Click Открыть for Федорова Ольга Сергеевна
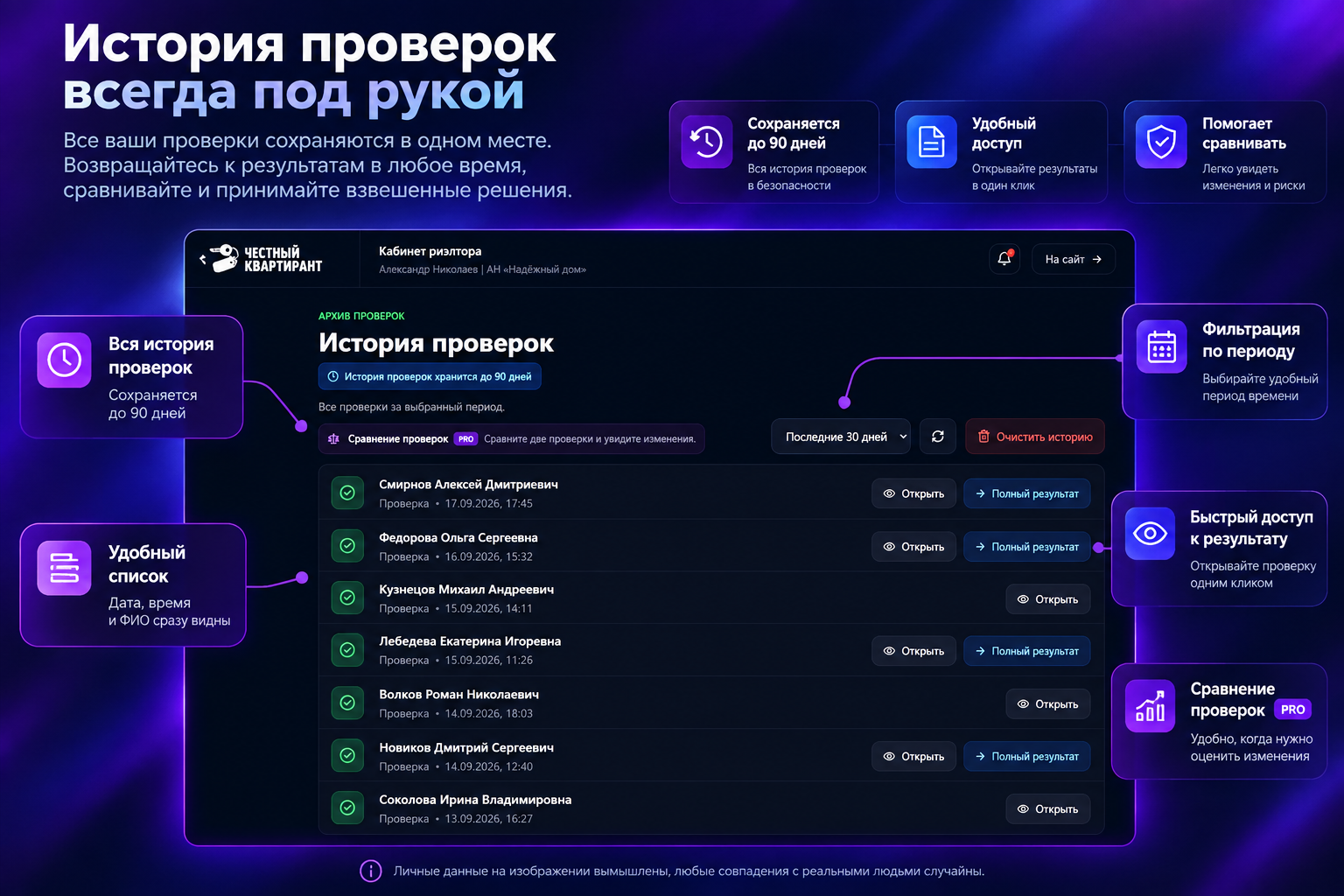The image size is (1344, 896). coord(913,547)
